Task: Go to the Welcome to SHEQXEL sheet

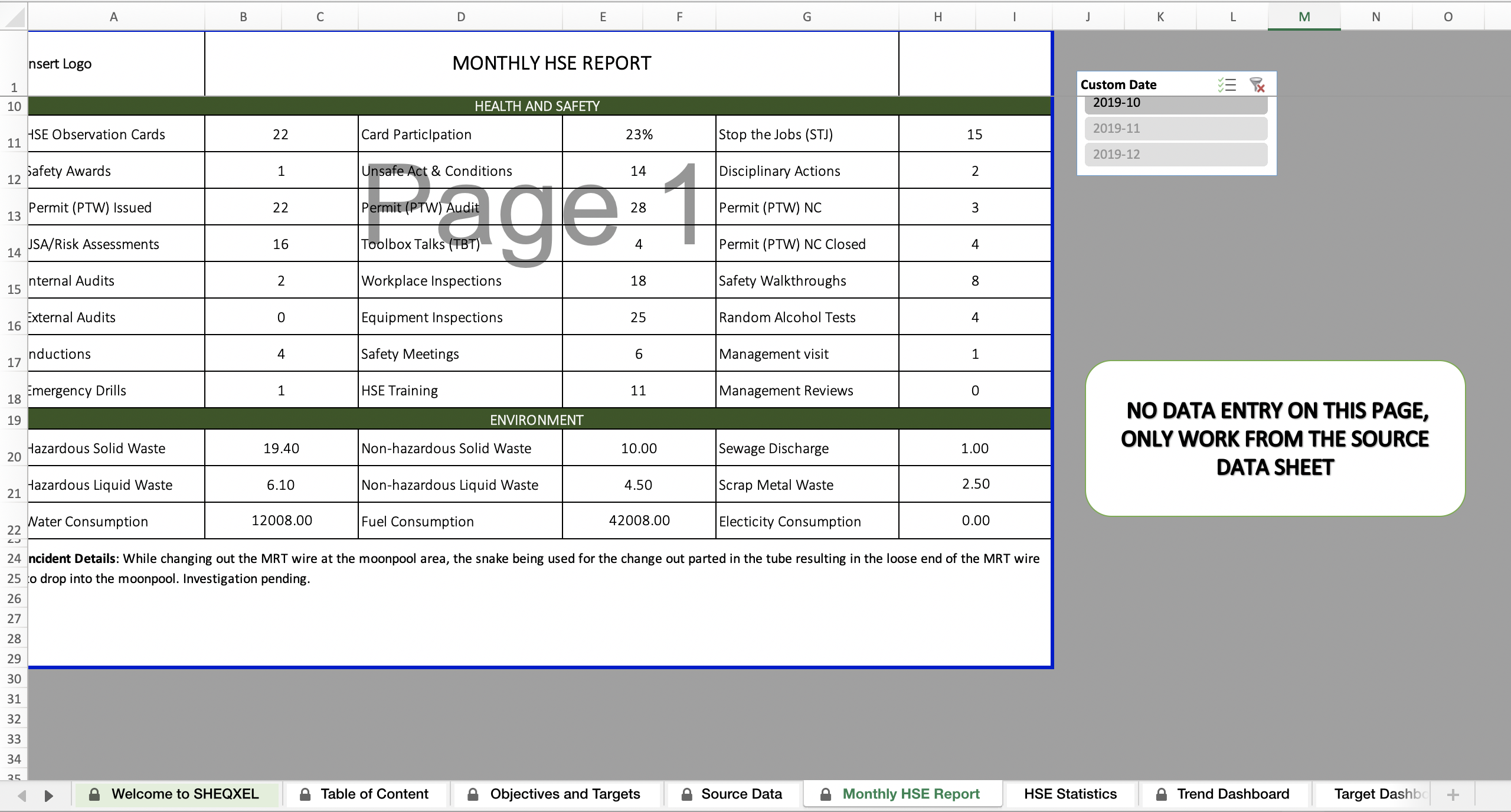Action: pyautogui.click(x=186, y=794)
